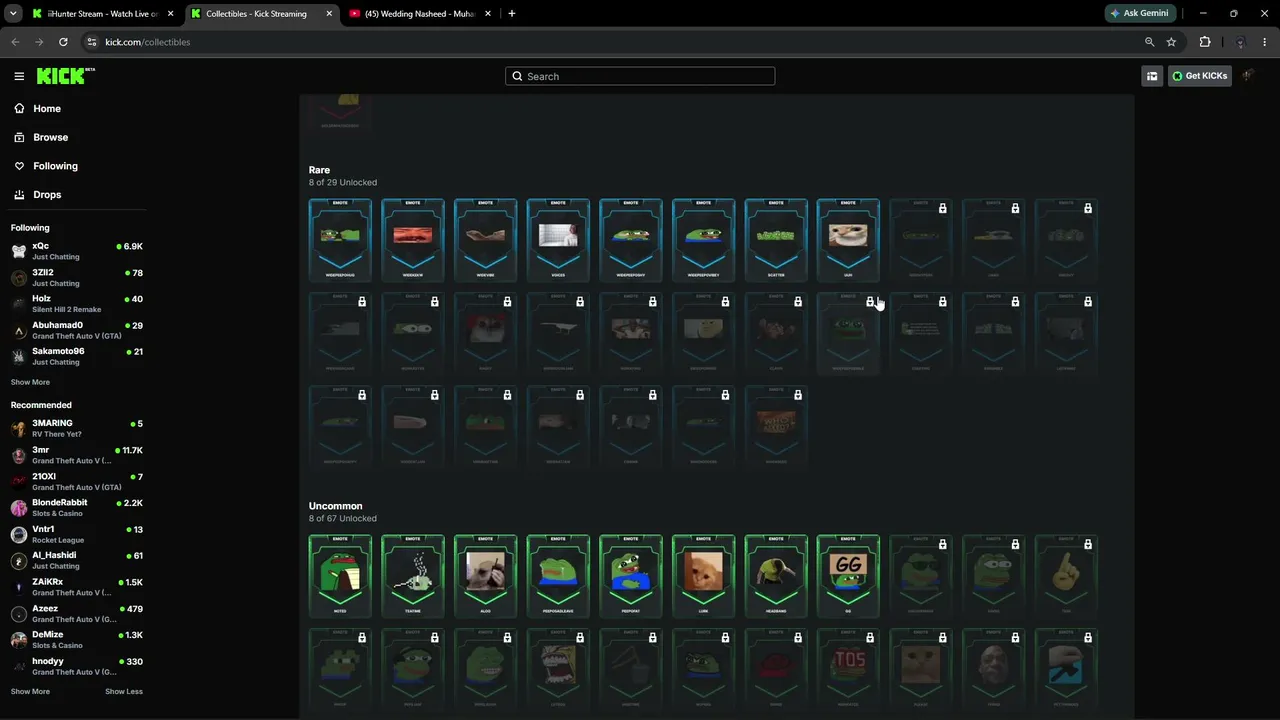Screen dimensions: 1280x720
Task: Open BlondeRabbit's Slots & Casino stream
Action: click(78, 508)
